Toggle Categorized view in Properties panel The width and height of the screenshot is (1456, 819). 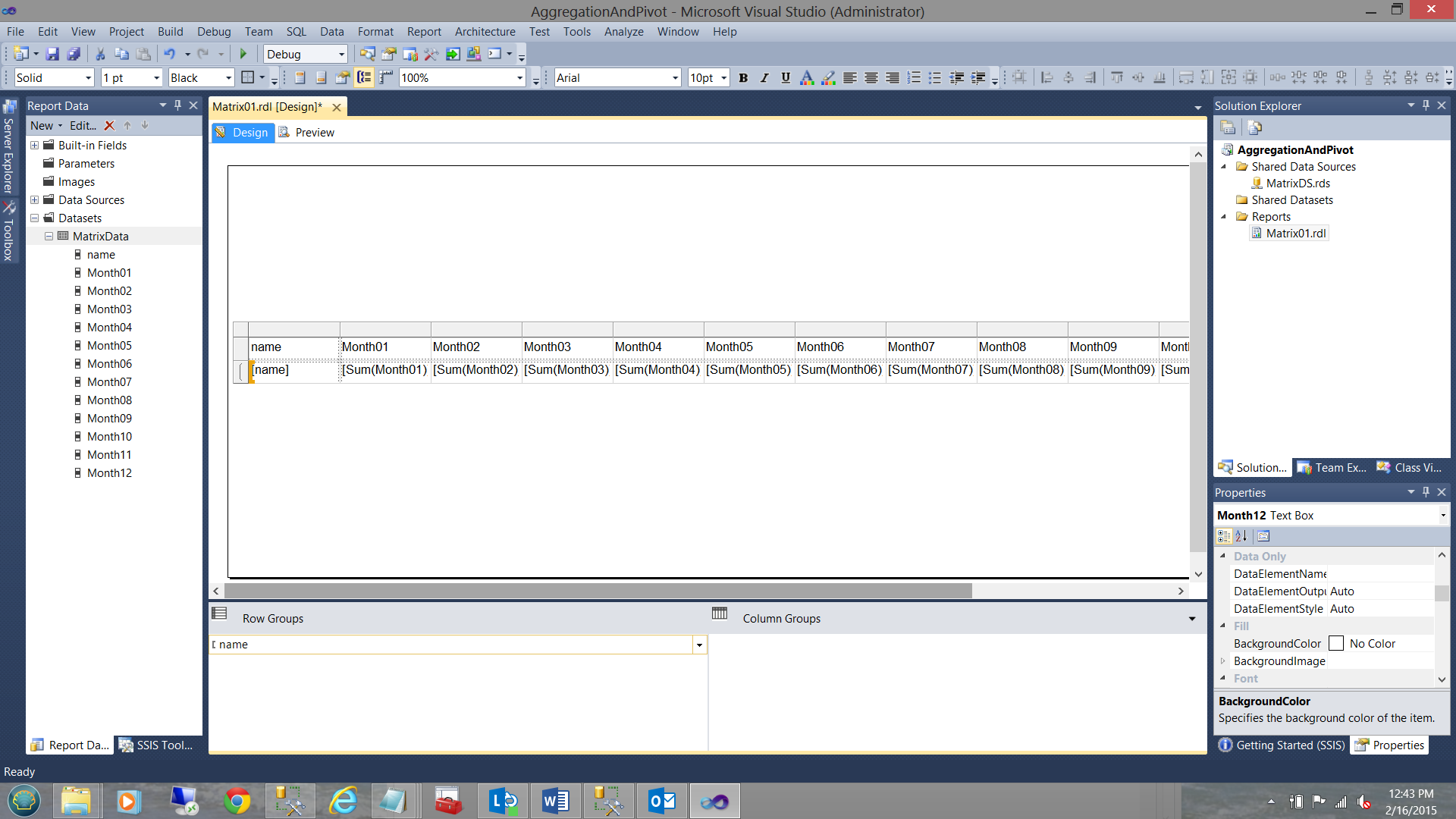tap(1224, 536)
